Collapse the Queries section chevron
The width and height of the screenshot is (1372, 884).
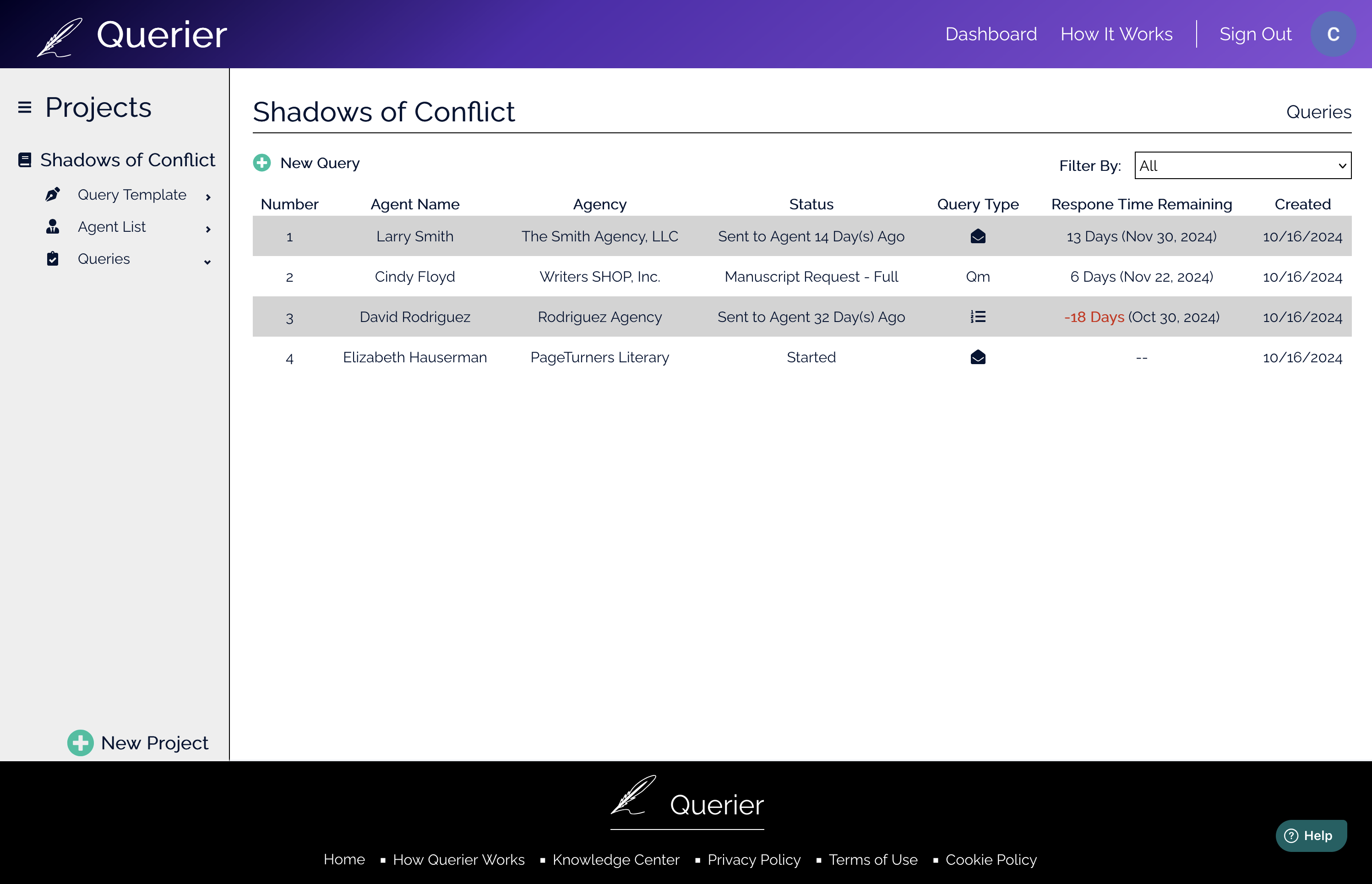(208, 262)
